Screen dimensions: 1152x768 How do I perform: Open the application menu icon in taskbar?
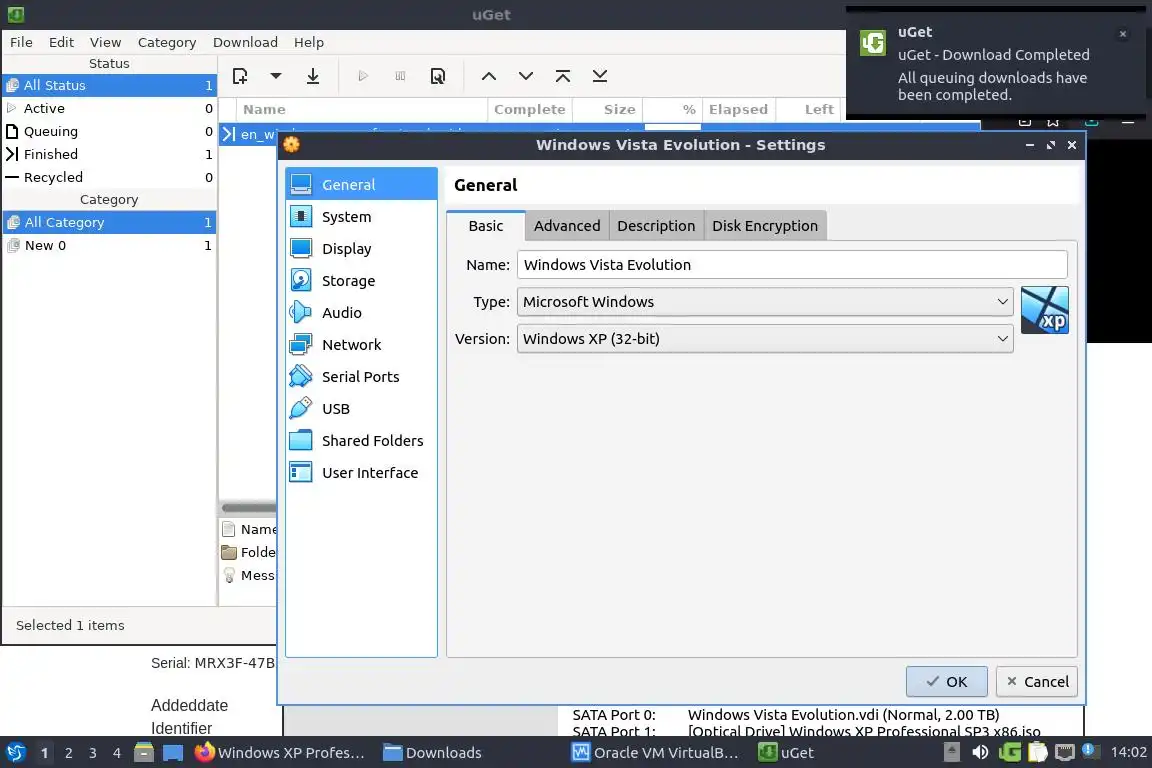coord(15,753)
